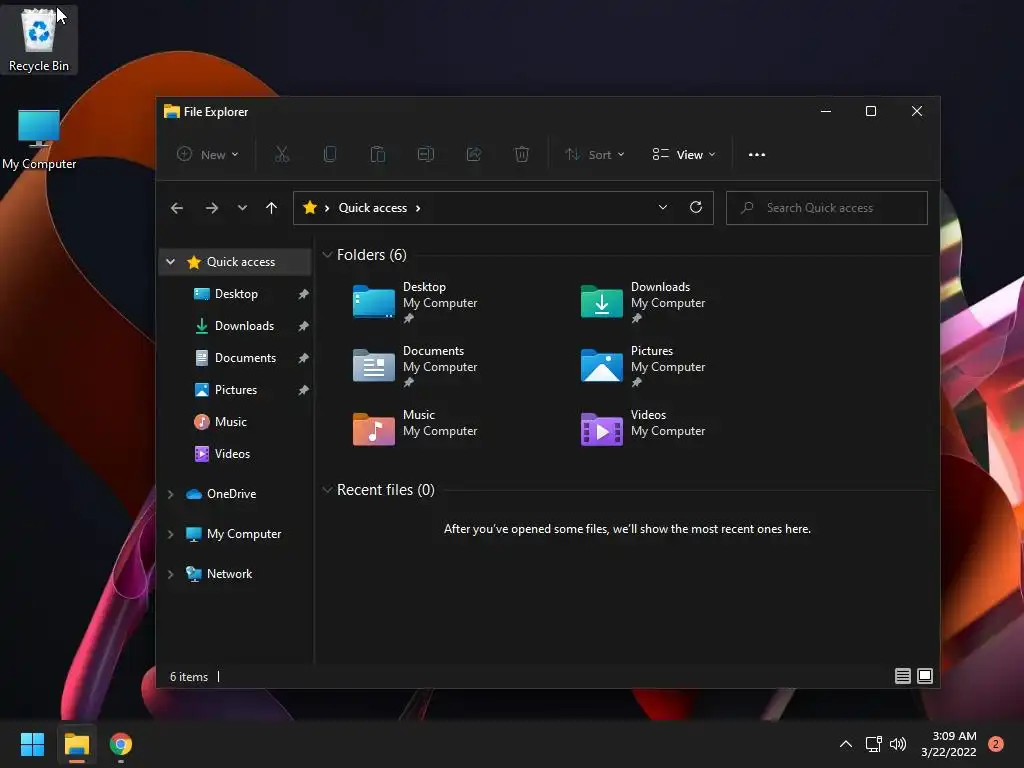Unpin Desktop using its sidebar pin icon
The height and width of the screenshot is (768, 1024).
(303, 294)
